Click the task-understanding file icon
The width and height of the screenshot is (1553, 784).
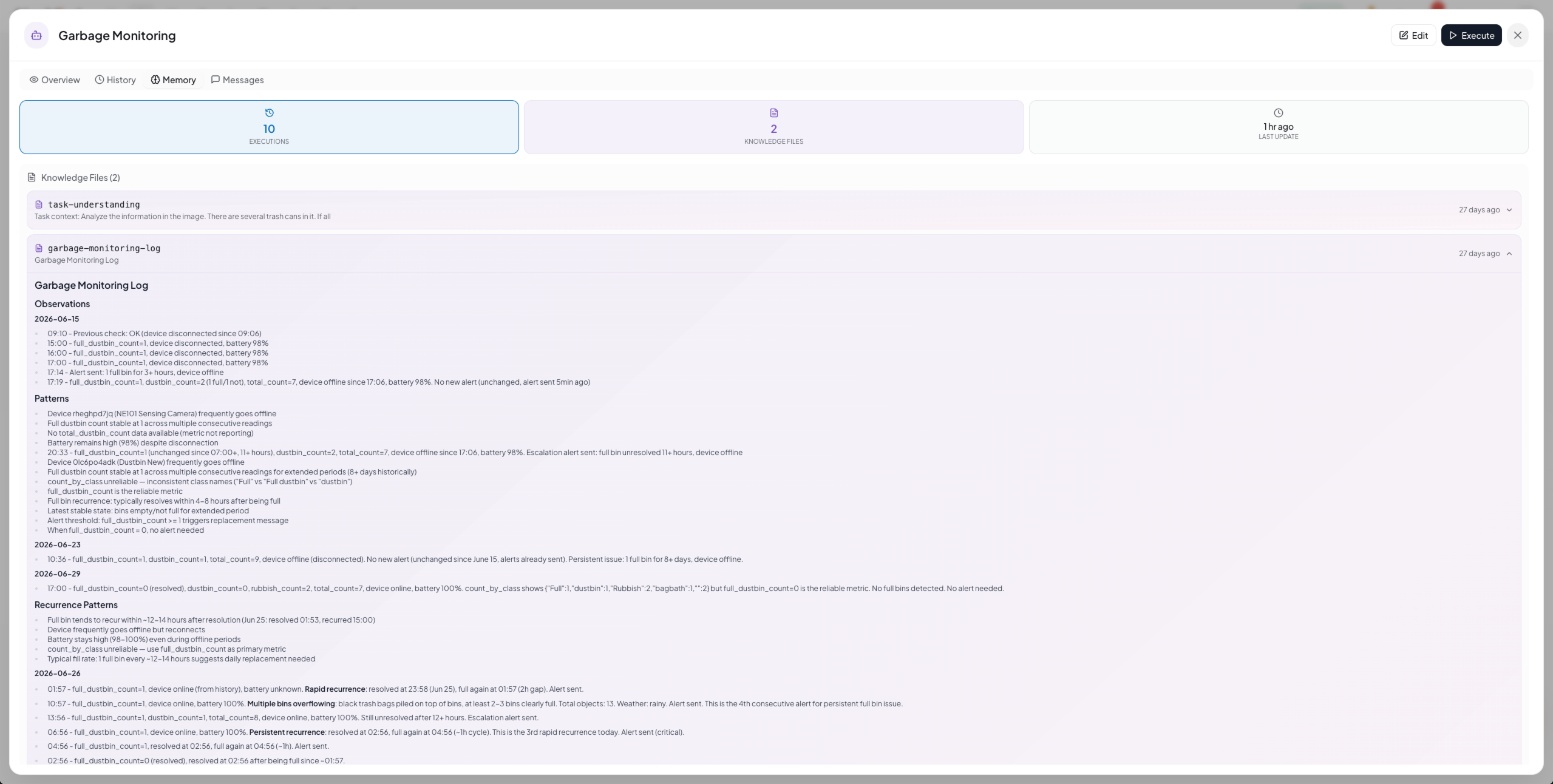[39, 204]
